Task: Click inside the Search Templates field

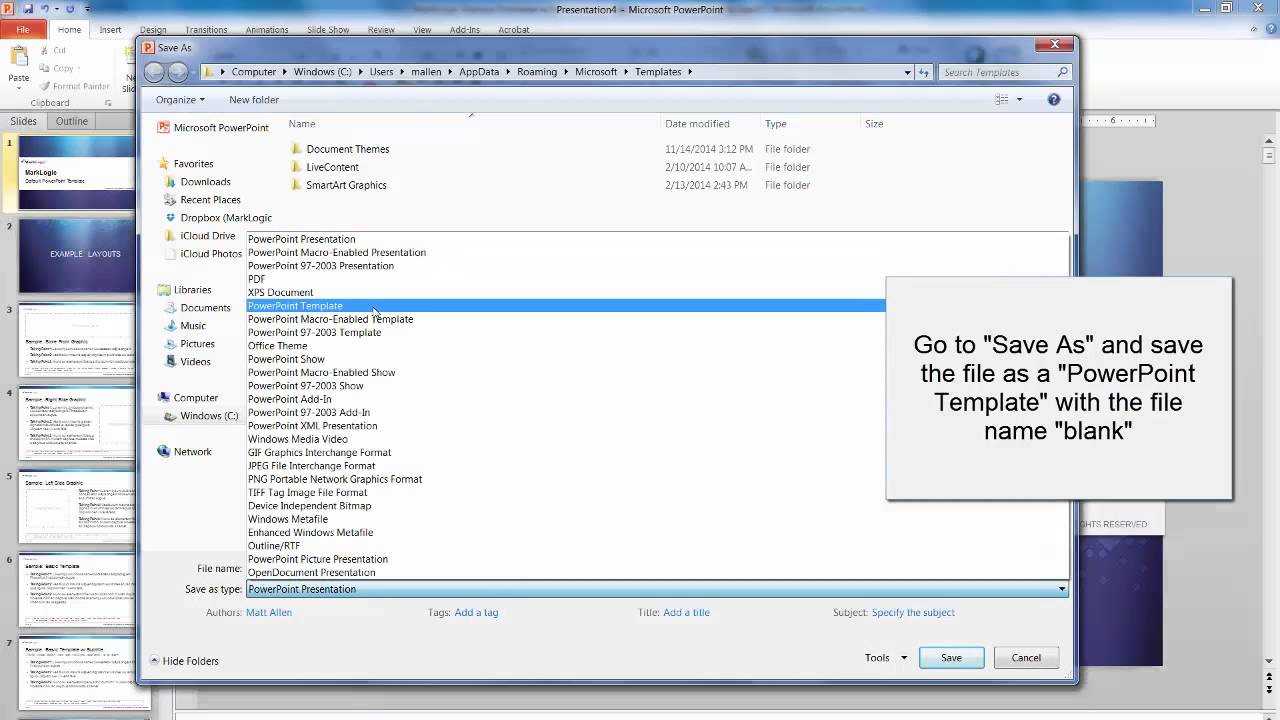Action: (1000, 71)
